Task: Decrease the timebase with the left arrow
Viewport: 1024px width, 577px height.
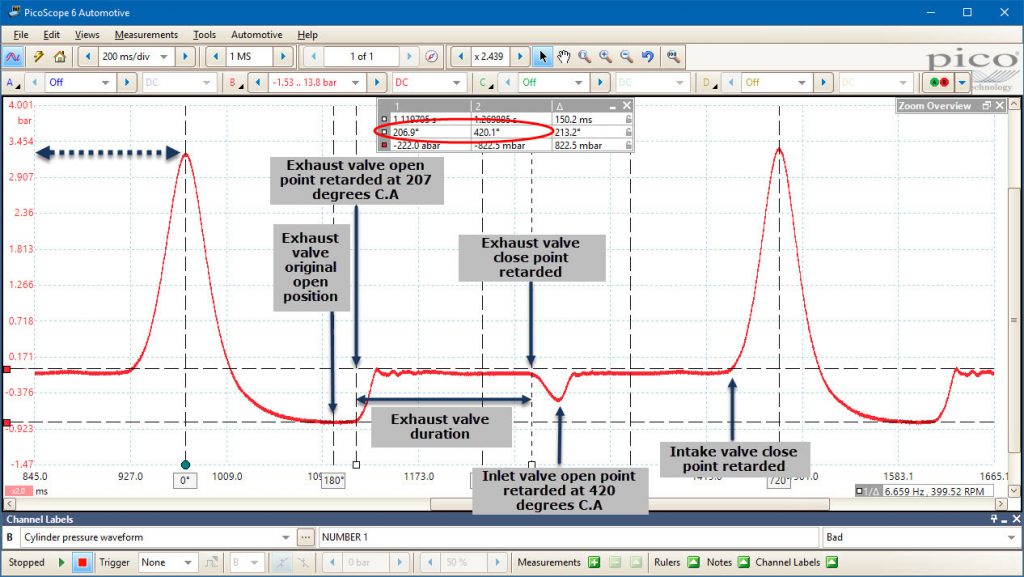Action: tap(88, 57)
